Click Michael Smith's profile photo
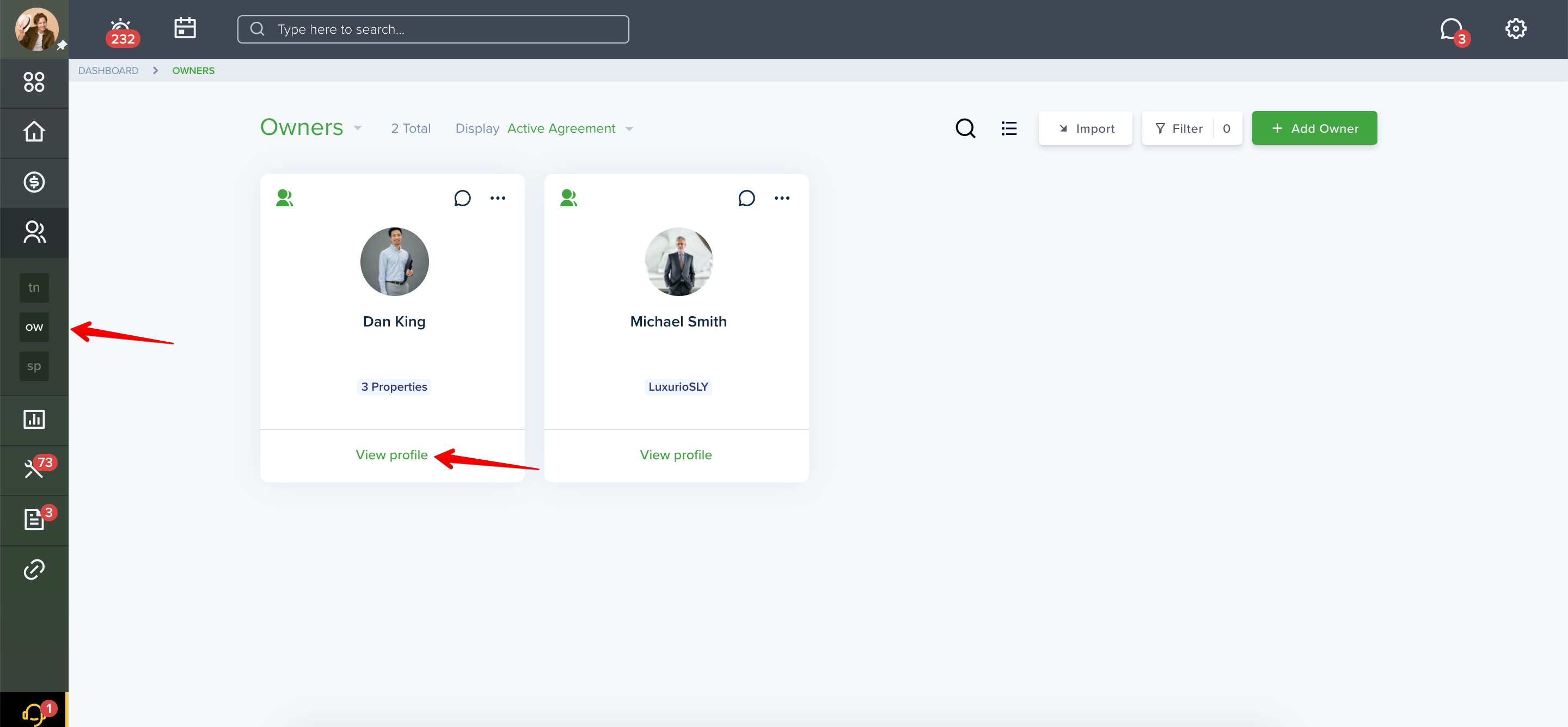Image resolution: width=1568 pixels, height=727 pixels. 679,262
